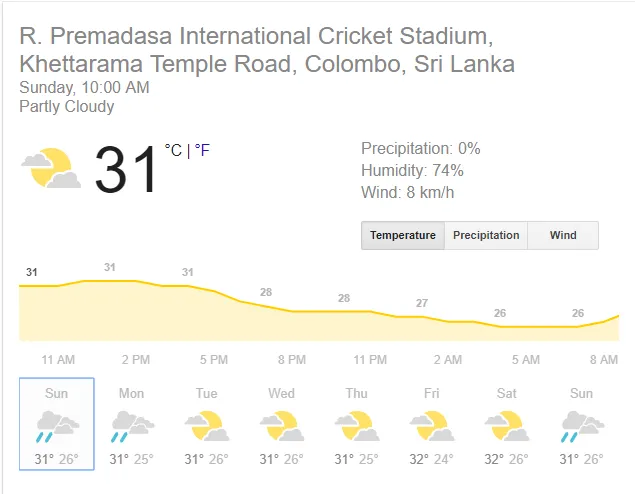The height and width of the screenshot is (494, 635).
Task: Jump to the 5 AM time marker
Action: pos(526,360)
